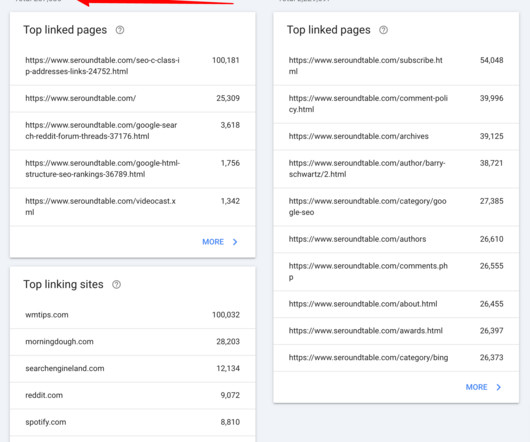Select google-search-reddit-forum-threads-37176 row
This screenshot has height=442, width=530.
[132, 131]
